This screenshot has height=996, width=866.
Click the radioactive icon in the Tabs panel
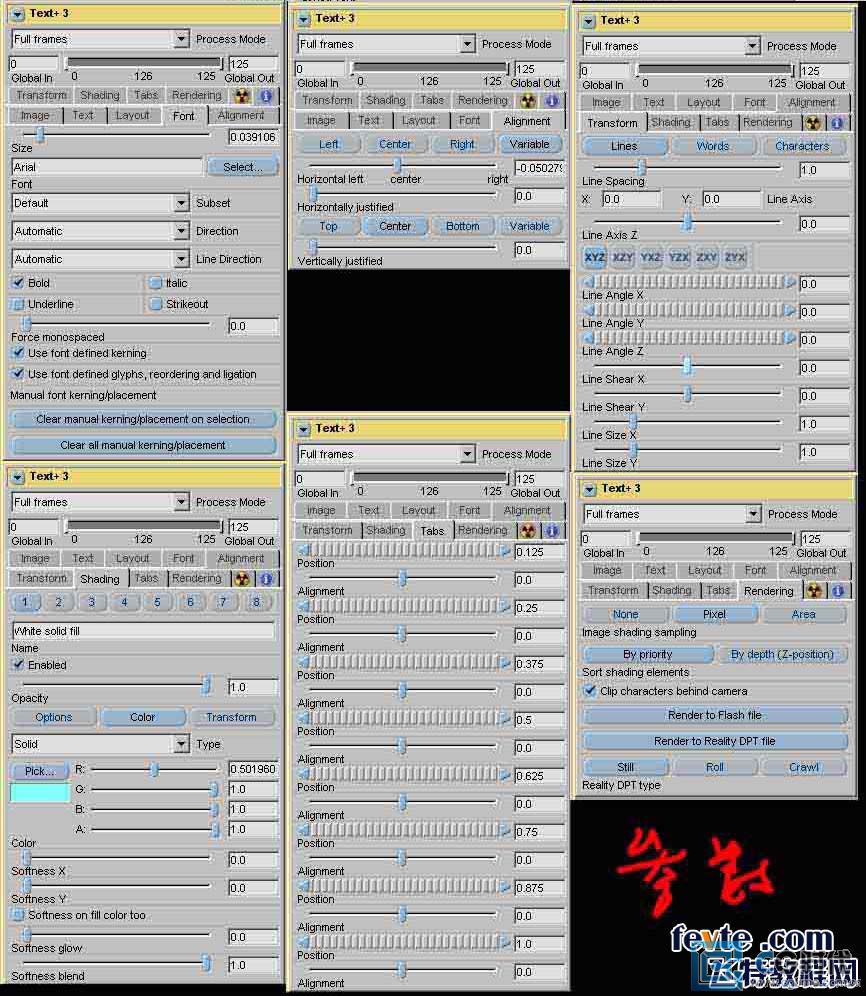(x=527, y=530)
